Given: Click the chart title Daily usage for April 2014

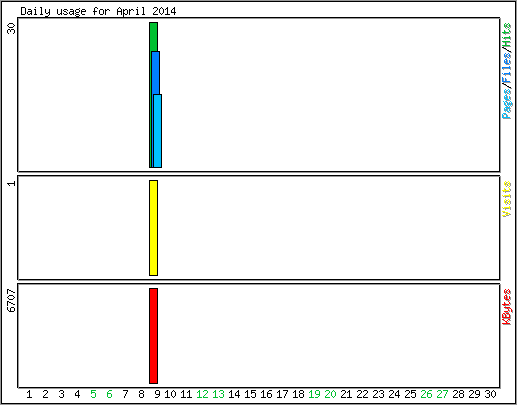Looking at the screenshot, I should [x=98, y=11].
